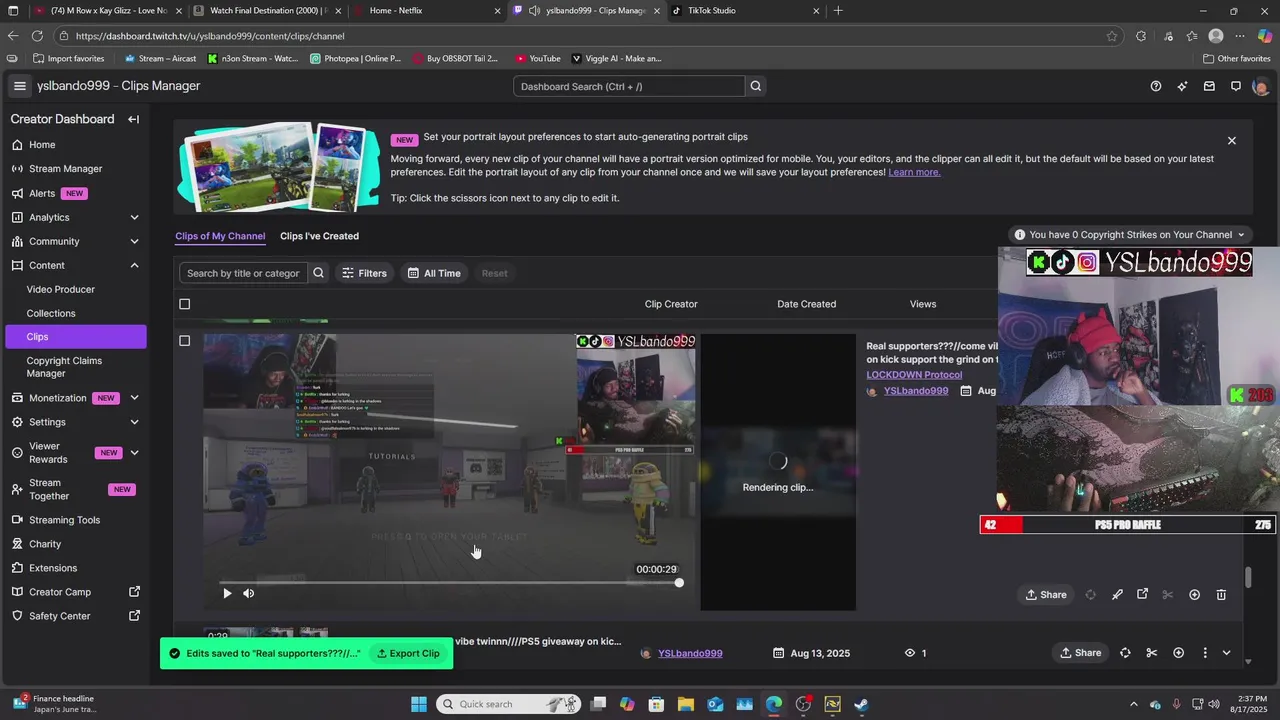Share the PS5 giveaway clip

(1081, 653)
